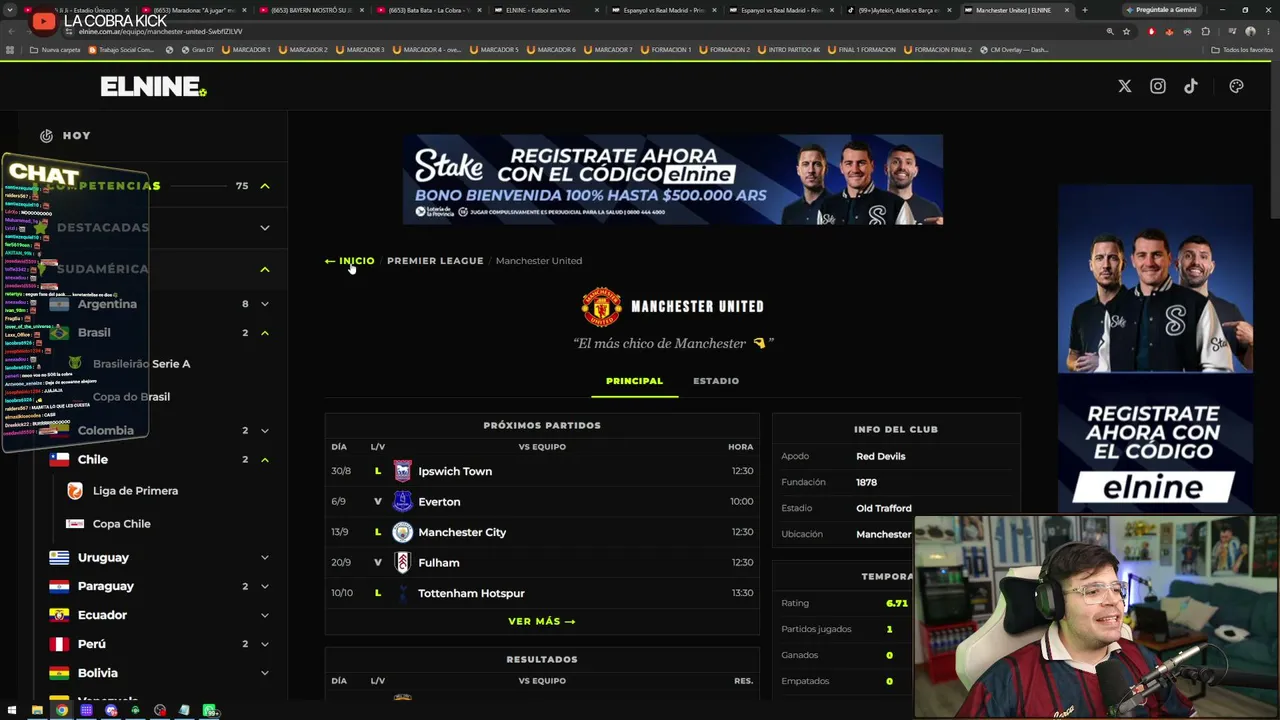Click the Manchester City badge in fixtures
The height and width of the screenshot is (720, 1280).
coord(402,532)
